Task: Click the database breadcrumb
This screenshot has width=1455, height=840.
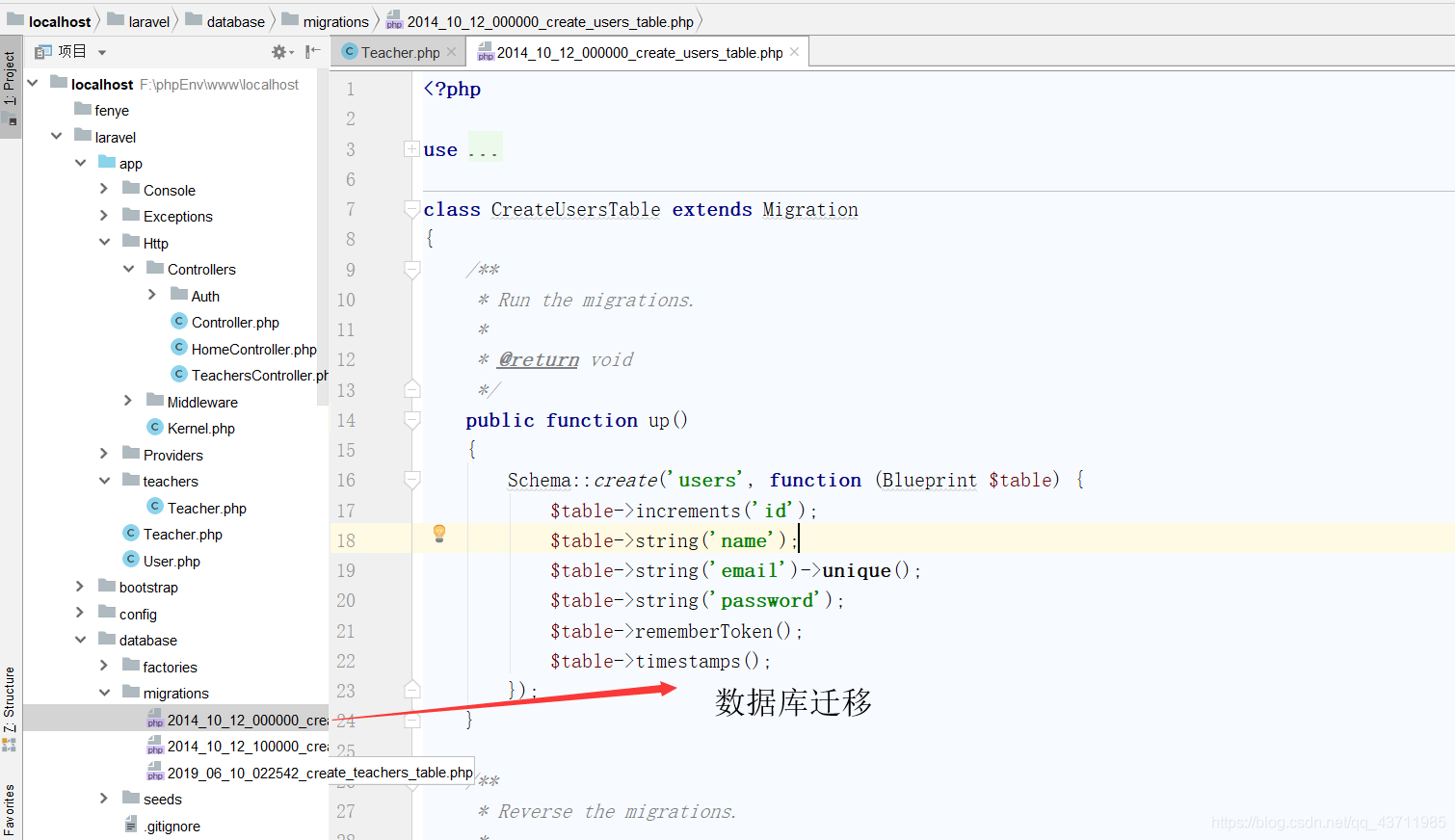Action: pyautogui.click(x=225, y=21)
